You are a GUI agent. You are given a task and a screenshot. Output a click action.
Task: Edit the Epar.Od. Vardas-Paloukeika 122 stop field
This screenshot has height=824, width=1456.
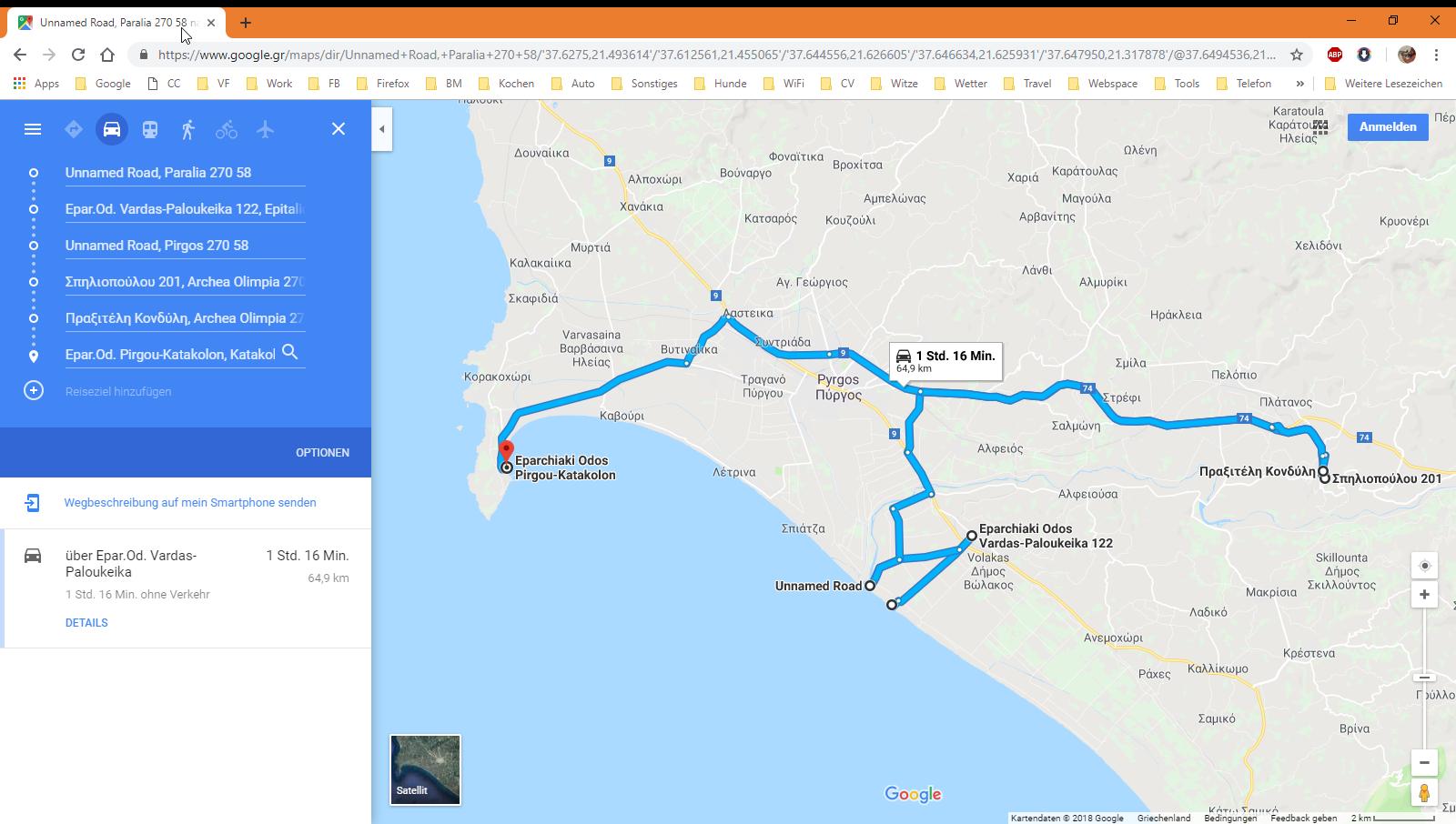pyautogui.click(x=185, y=209)
